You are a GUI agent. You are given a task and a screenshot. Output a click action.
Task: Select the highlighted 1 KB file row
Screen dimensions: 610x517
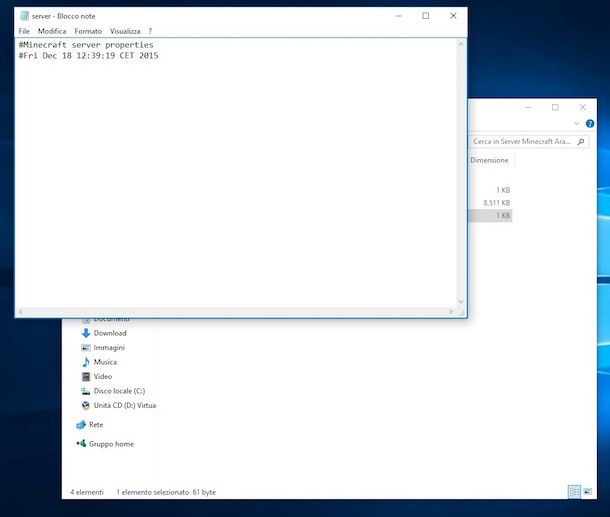tap(490, 215)
